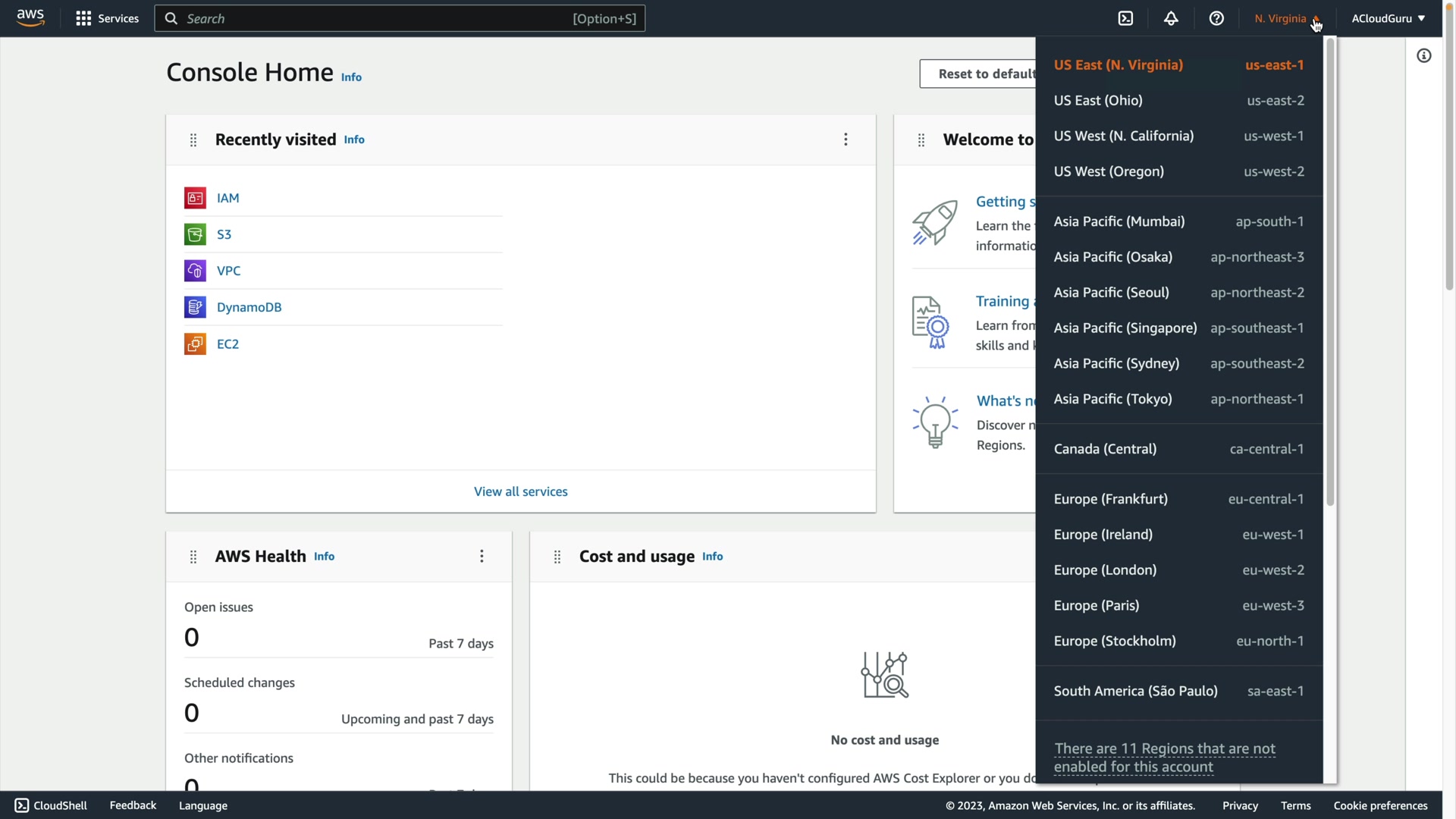Click the AWS logo

[x=30, y=17]
